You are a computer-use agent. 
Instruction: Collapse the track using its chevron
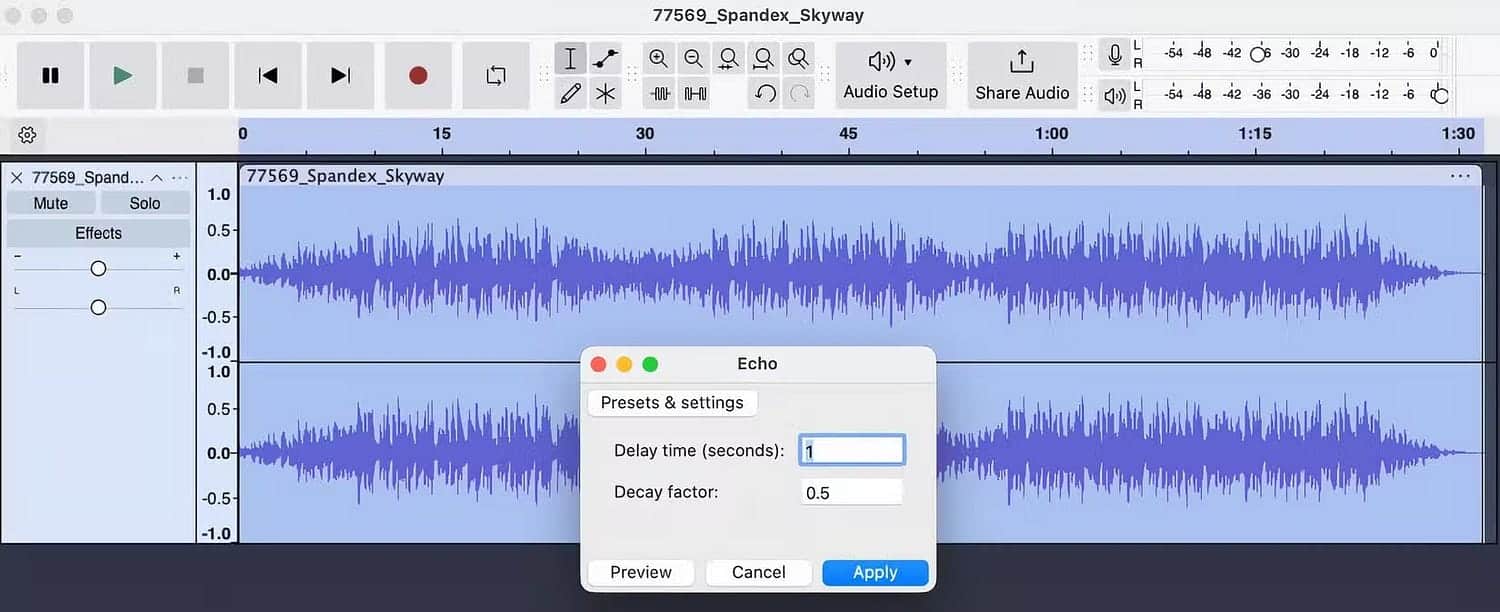157,177
